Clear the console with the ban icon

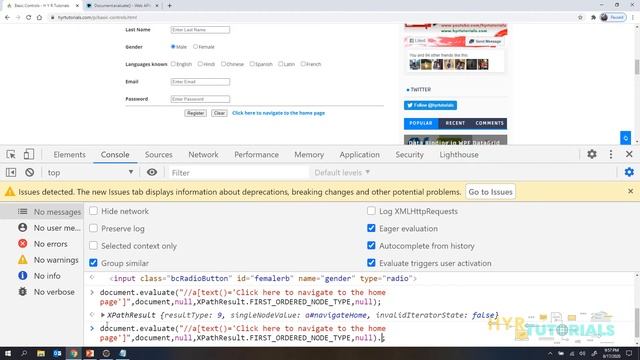[29, 172]
